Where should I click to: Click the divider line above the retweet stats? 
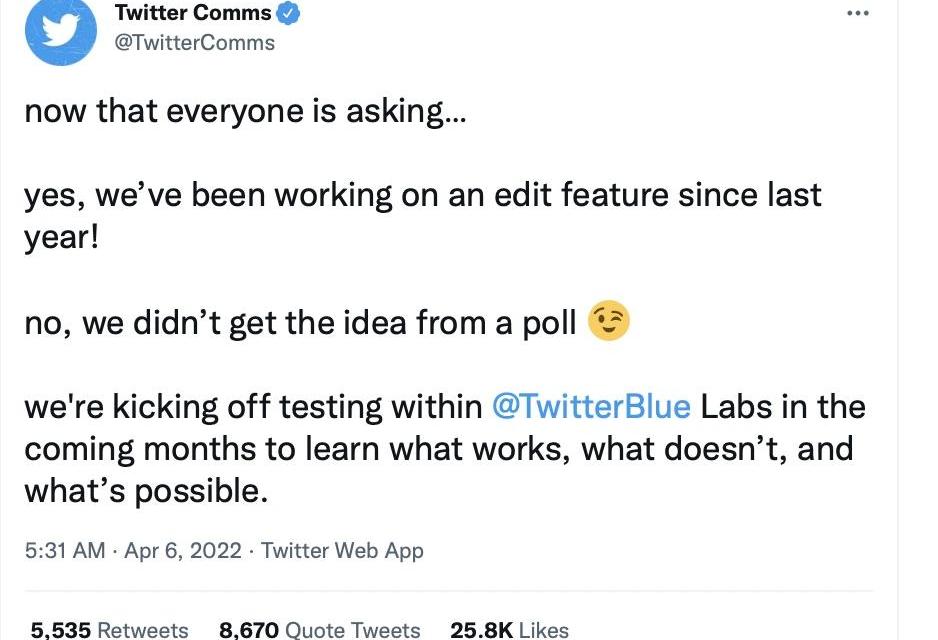[448, 590]
